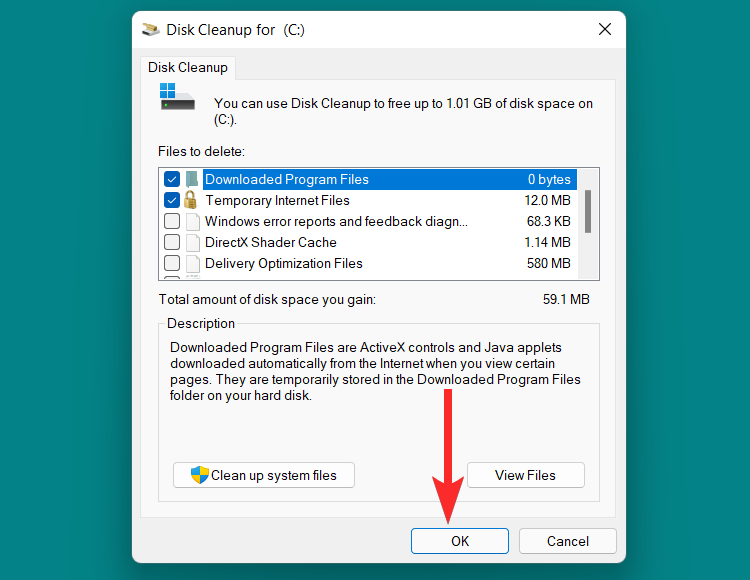Click the OK button
The width and height of the screenshot is (750, 580).
[x=460, y=541]
